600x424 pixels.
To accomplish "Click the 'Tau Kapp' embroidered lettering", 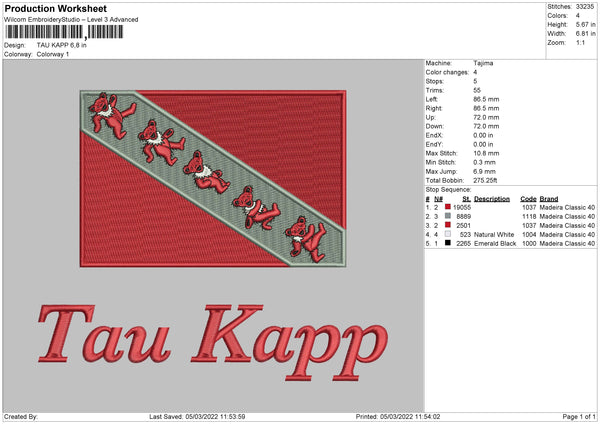I will tap(213, 342).
